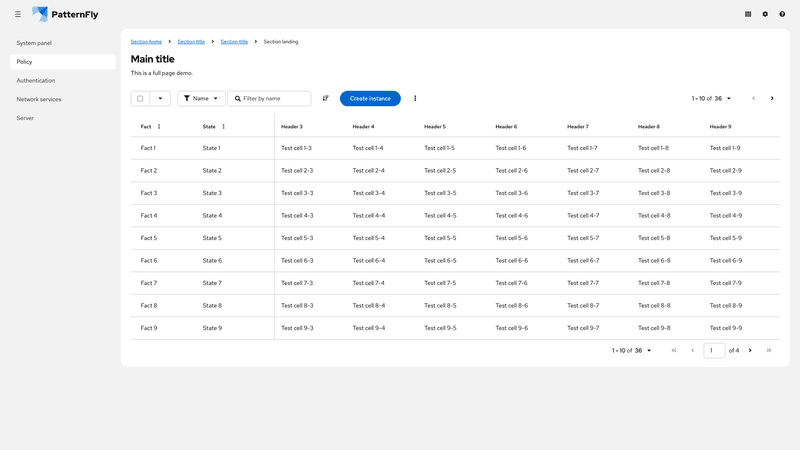Open the settings gear menu
The width and height of the screenshot is (800, 450).
[x=765, y=14]
